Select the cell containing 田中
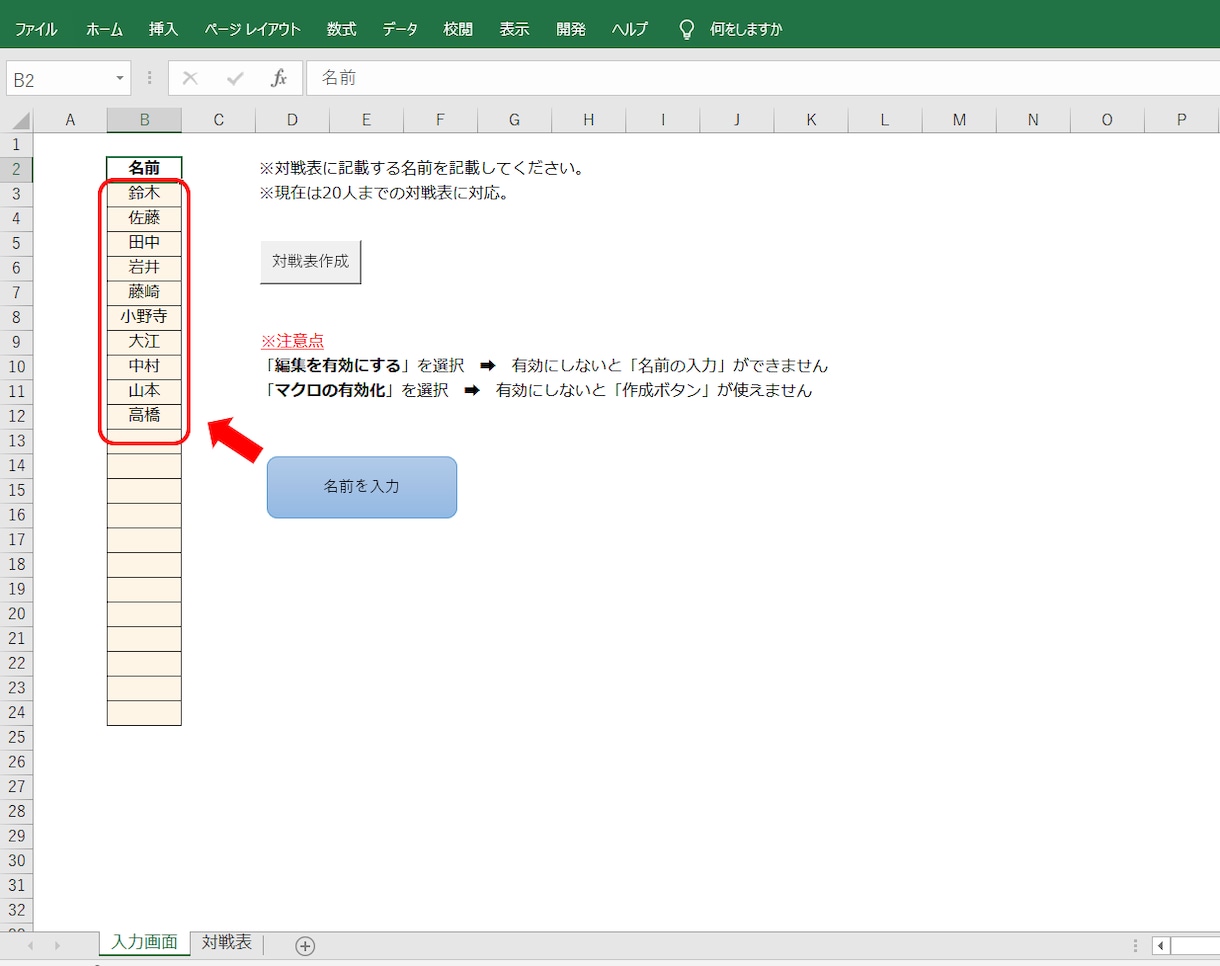This screenshot has height=966, width=1220. click(144, 242)
